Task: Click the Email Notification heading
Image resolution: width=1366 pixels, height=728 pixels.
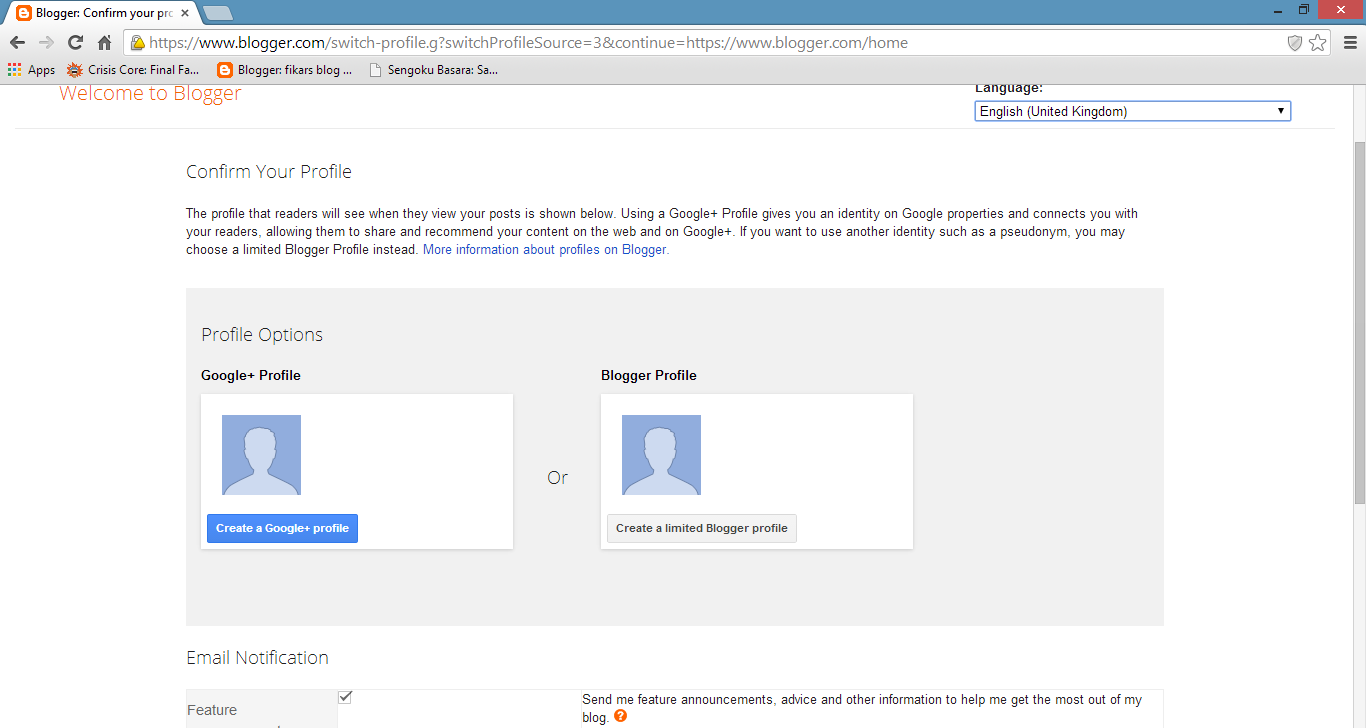Action: coord(257,657)
